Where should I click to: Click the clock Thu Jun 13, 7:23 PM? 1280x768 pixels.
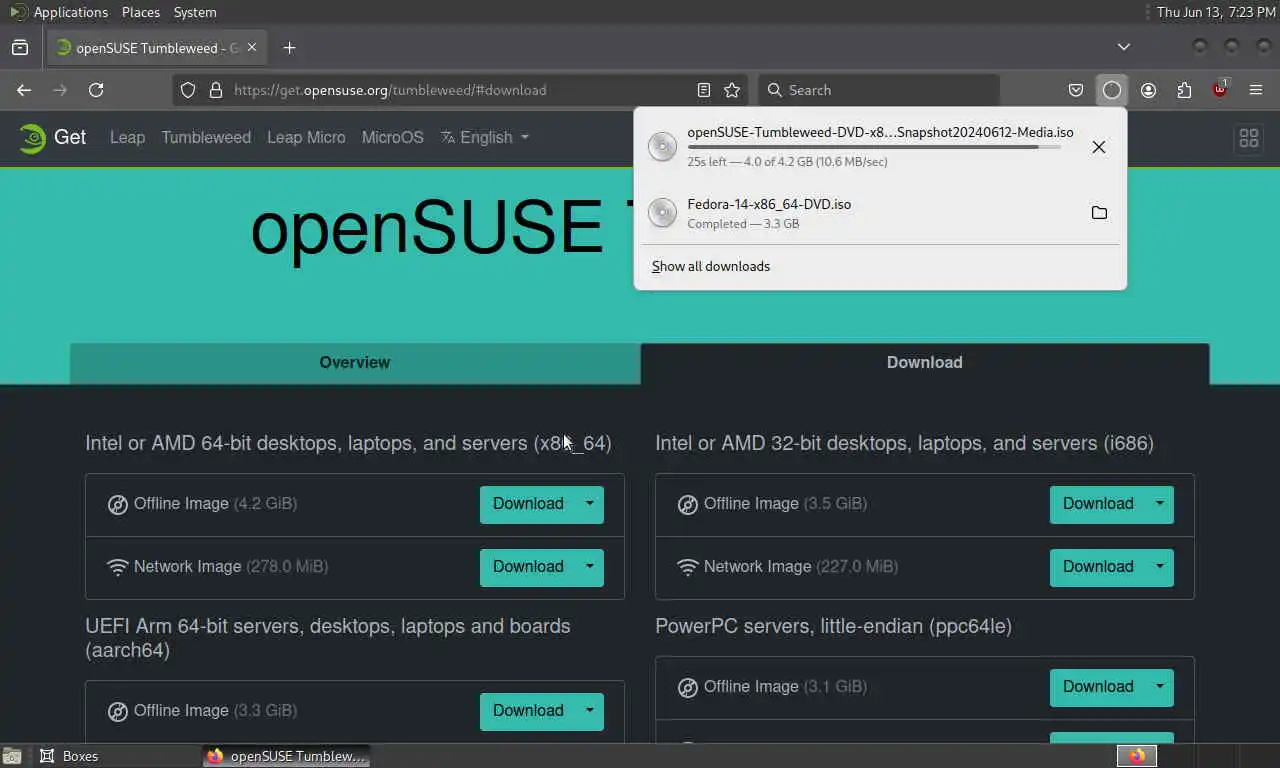click(1216, 12)
